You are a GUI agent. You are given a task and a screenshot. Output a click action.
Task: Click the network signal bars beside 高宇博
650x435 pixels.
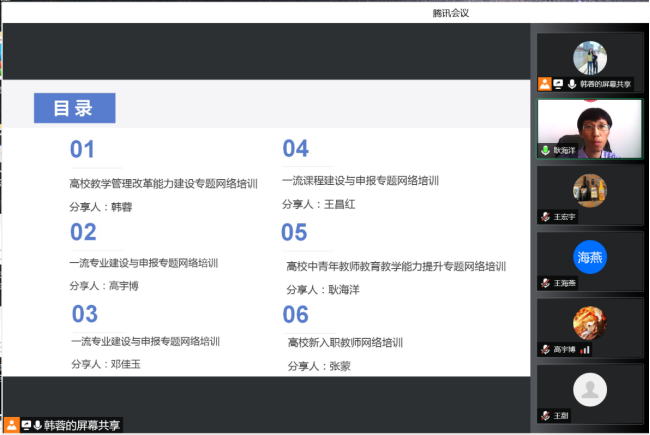point(584,349)
